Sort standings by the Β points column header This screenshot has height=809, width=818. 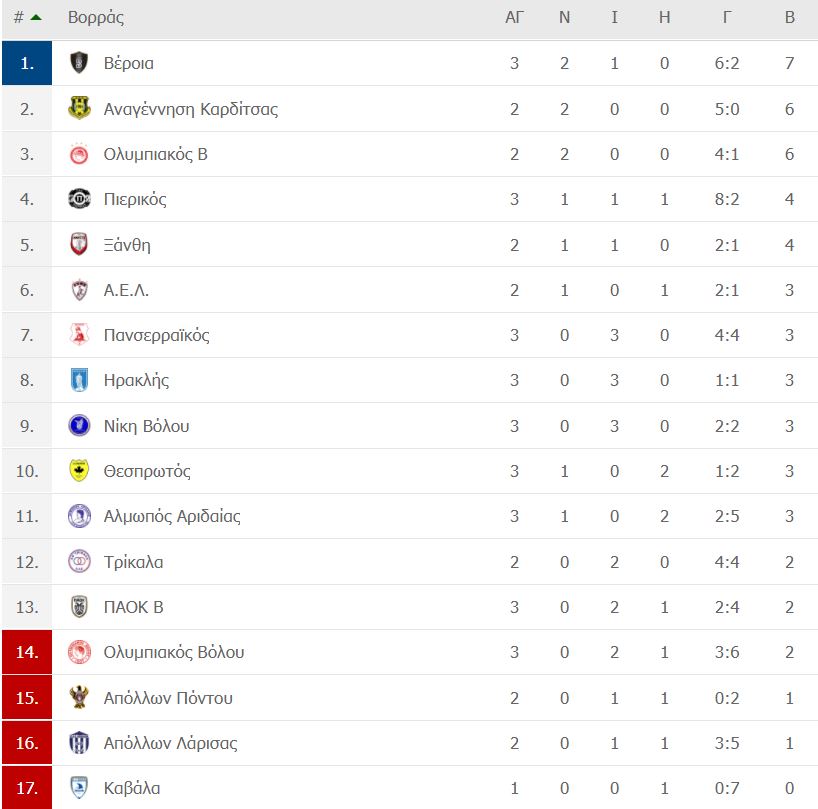(789, 17)
